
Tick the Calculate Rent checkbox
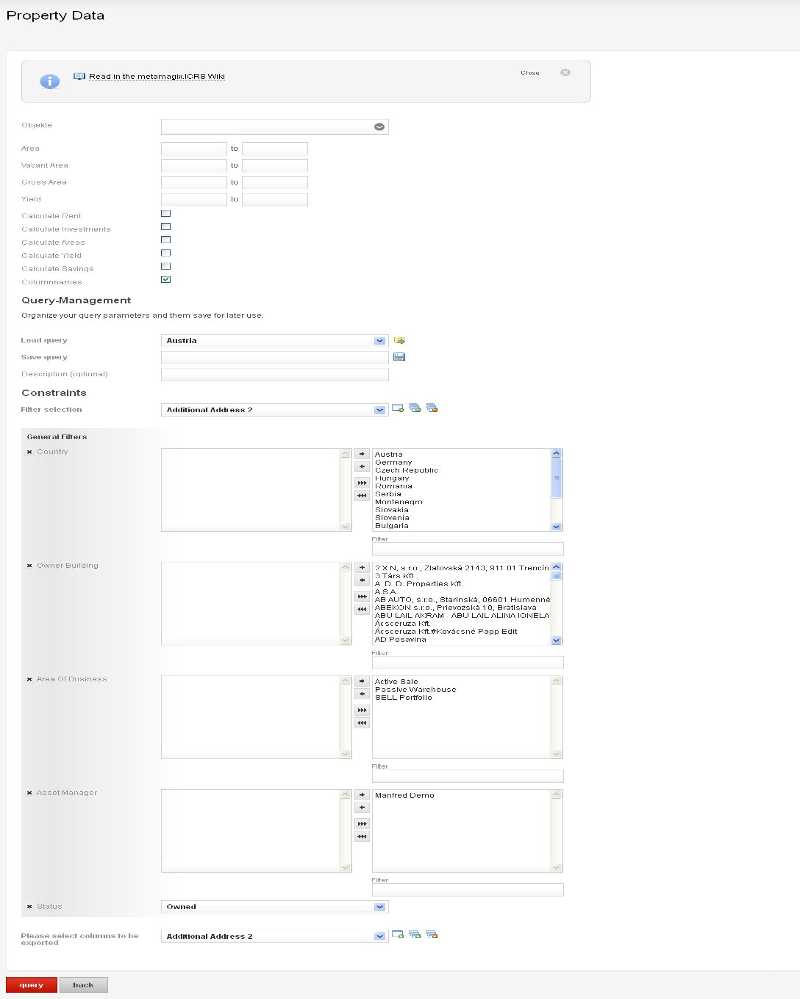166,213
